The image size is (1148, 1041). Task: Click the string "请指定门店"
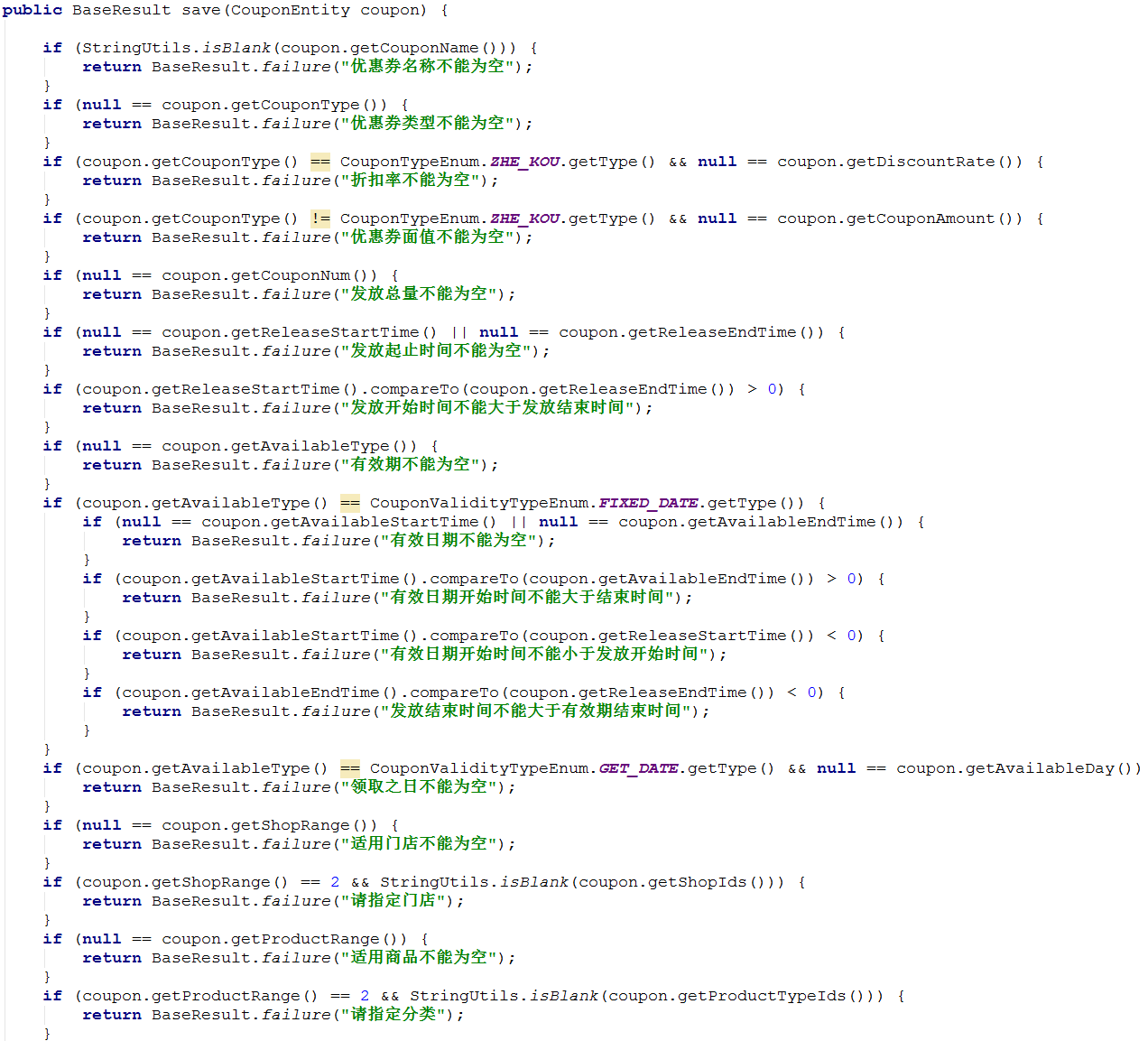[393, 901]
